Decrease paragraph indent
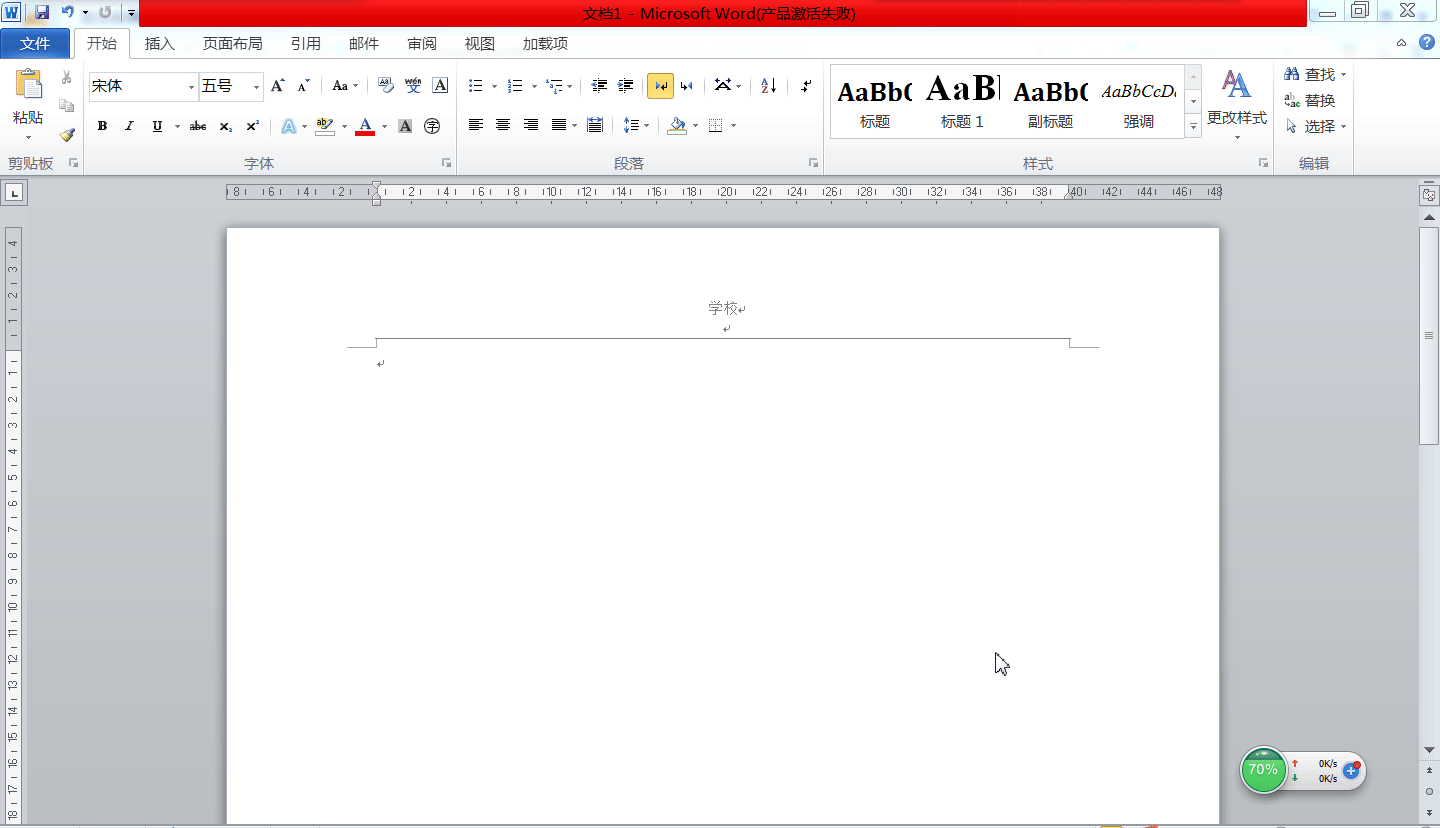This screenshot has height=828, width=1440. pos(599,86)
